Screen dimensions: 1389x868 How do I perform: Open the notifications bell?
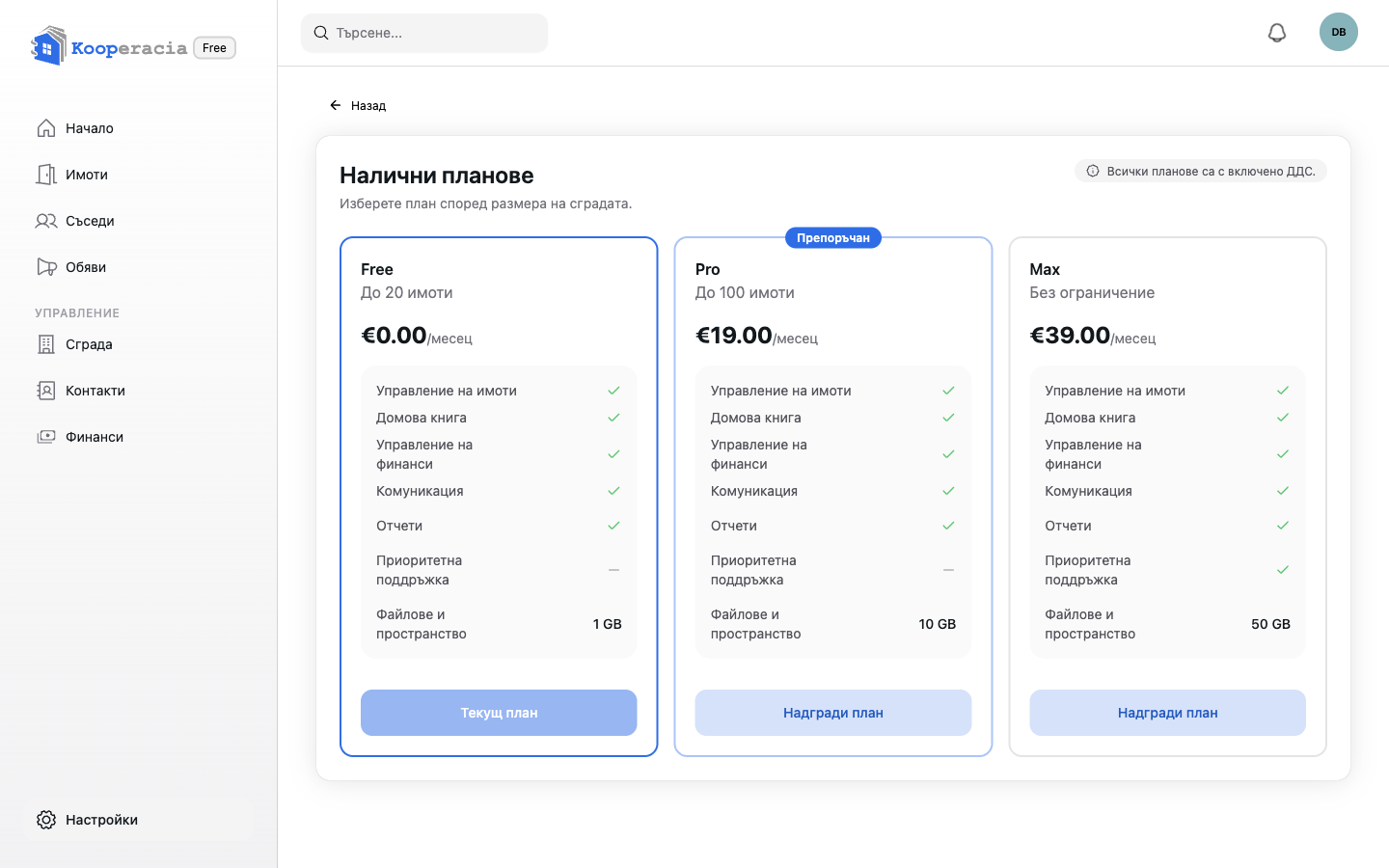click(x=1277, y=33)
